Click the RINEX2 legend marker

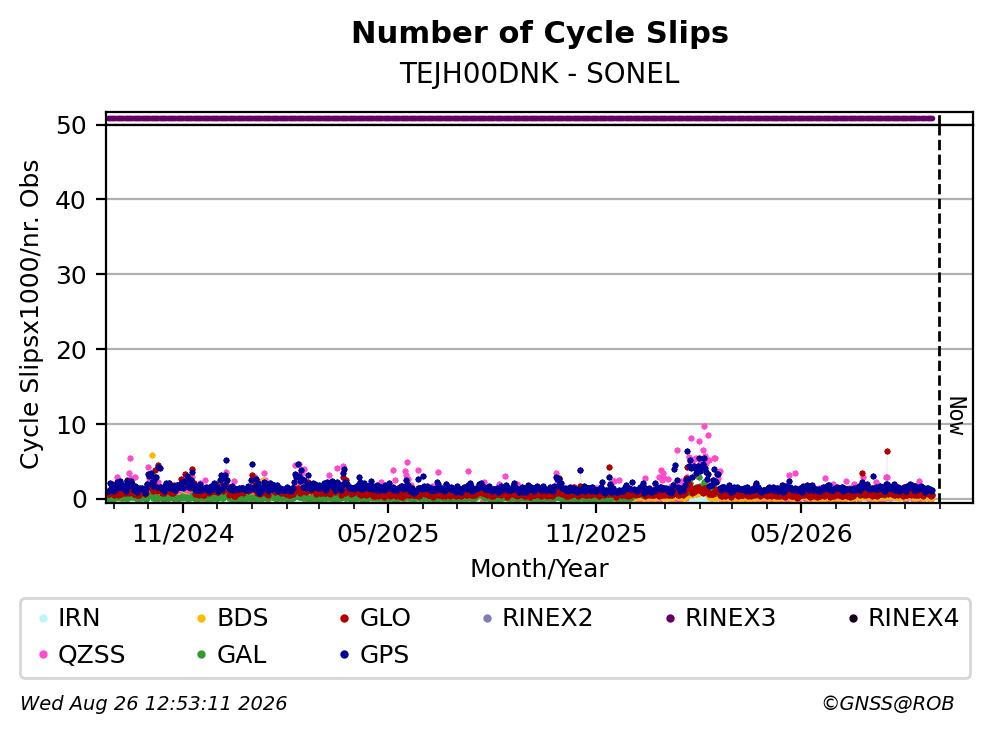[487, 618]
